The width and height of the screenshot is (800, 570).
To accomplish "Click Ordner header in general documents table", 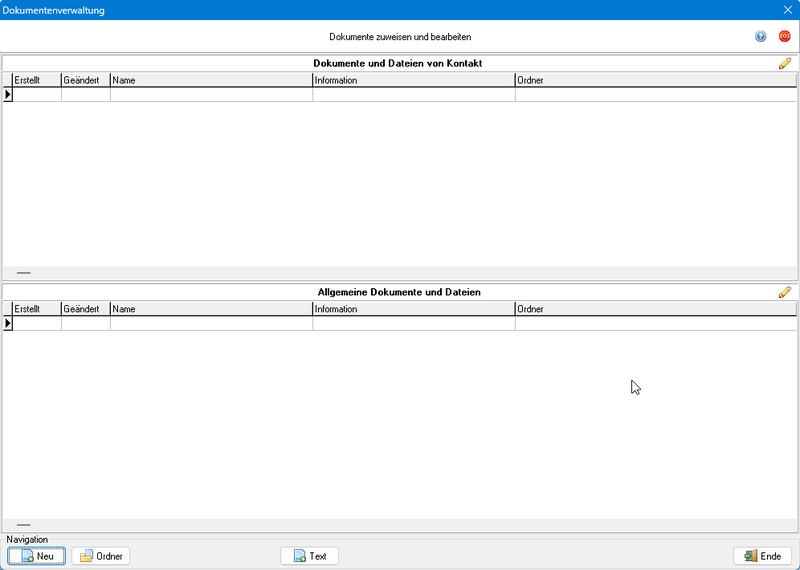I will (655, 309).
